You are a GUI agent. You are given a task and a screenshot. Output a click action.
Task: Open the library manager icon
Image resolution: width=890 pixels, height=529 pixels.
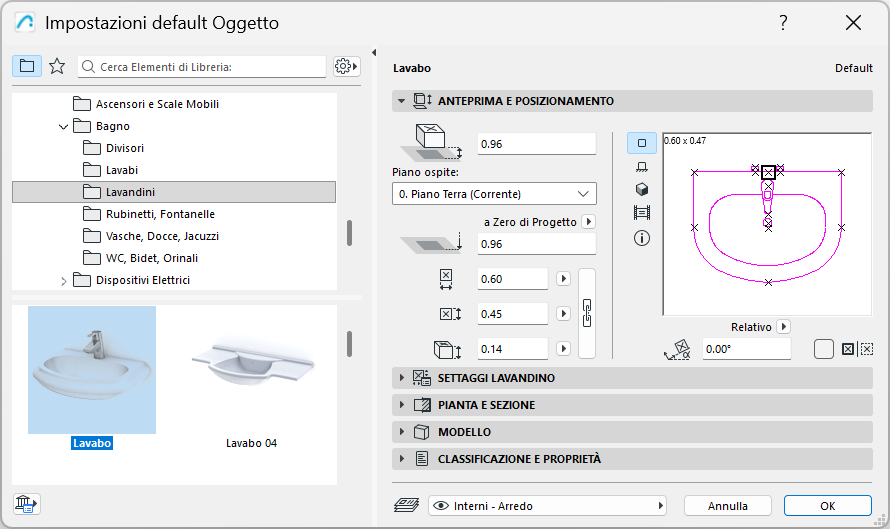pyautogui.click(x=26, y=505)
